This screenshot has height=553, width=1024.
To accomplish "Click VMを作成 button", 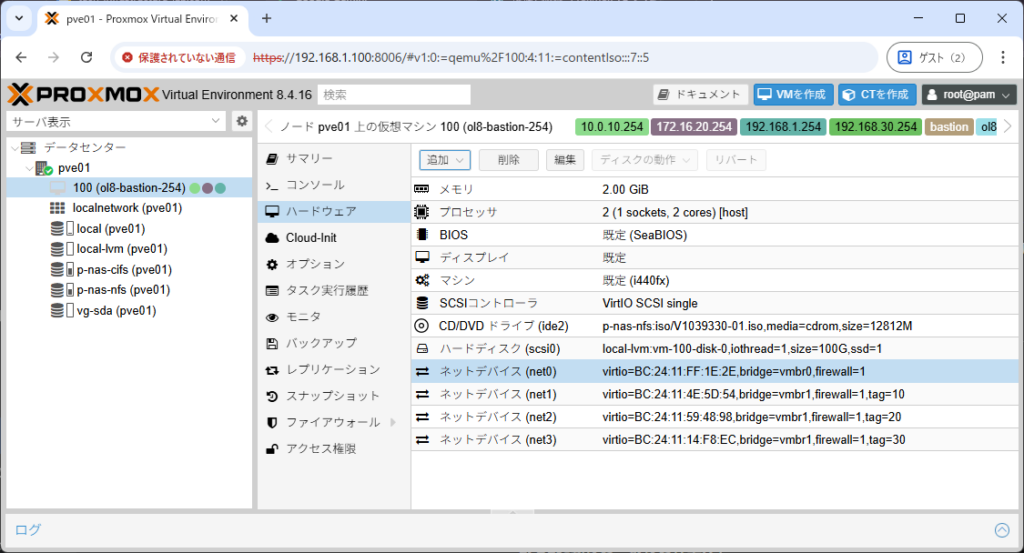I will click(x=793, y=95).
